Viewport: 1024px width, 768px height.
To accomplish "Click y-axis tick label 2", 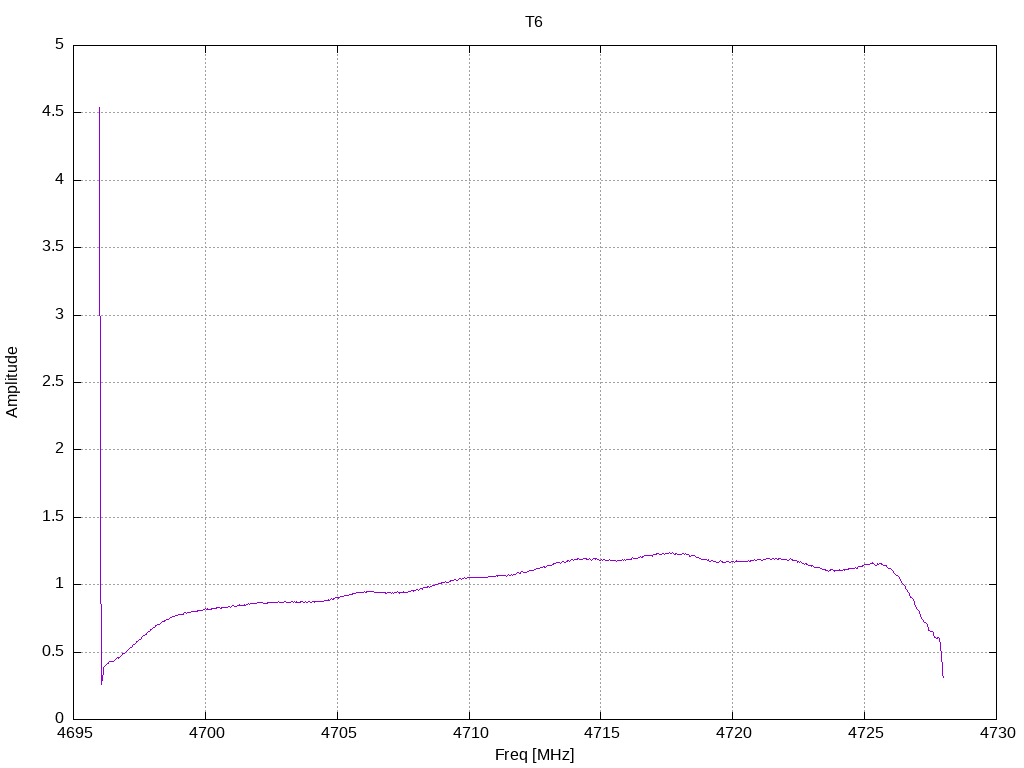I will coord(59,449).
